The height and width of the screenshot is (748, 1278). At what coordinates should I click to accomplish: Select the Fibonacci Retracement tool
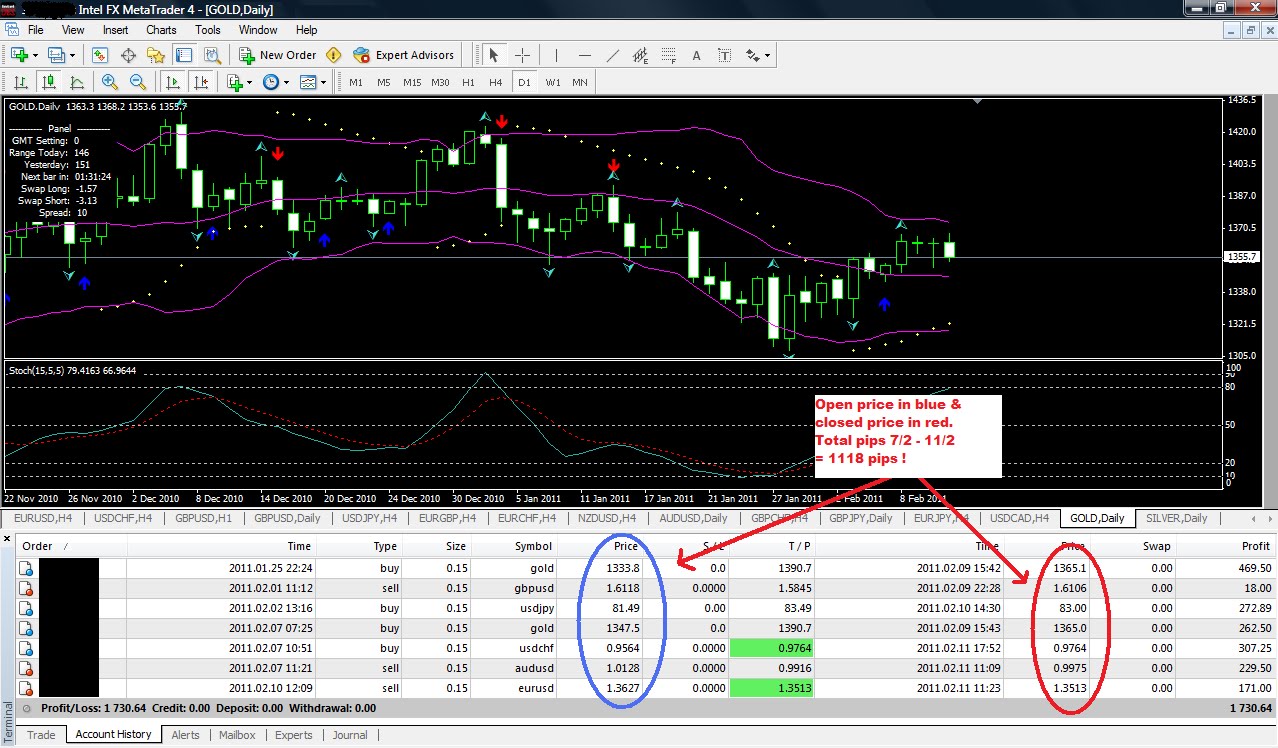pos(669,55)
